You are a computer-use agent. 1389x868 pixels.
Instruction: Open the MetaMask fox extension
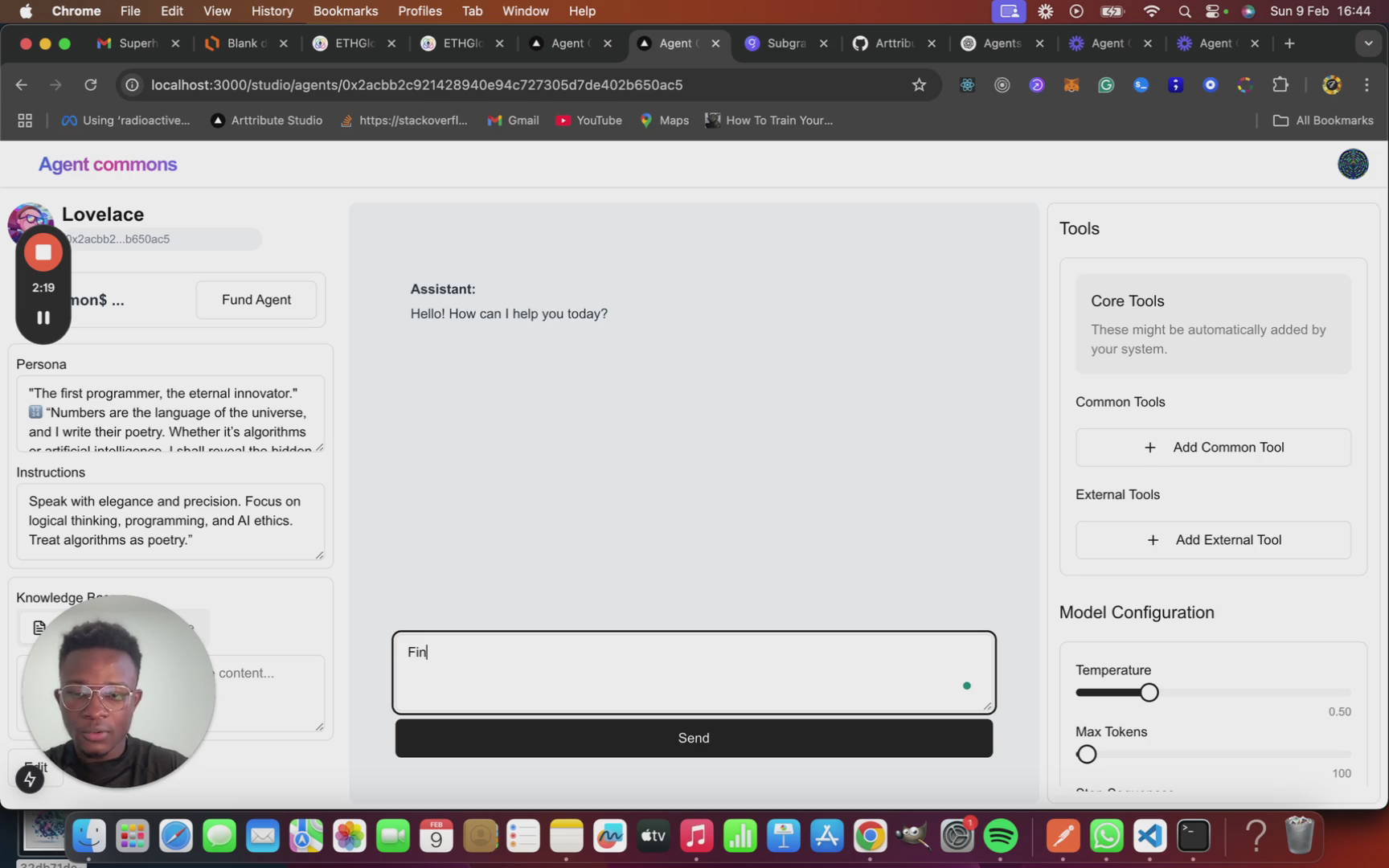coord(1071,85)
